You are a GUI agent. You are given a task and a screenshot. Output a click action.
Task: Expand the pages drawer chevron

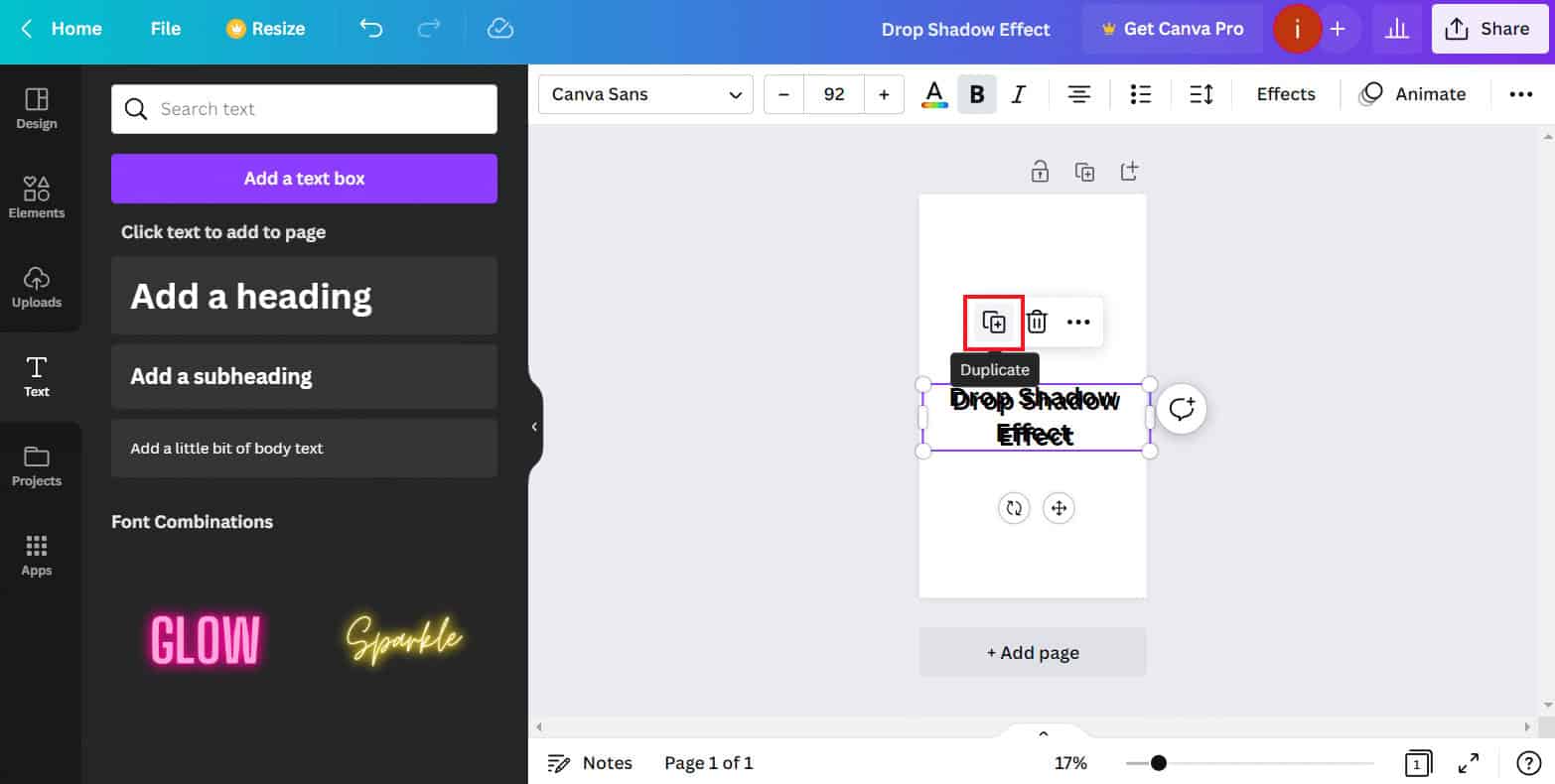tap(1044, 733)
